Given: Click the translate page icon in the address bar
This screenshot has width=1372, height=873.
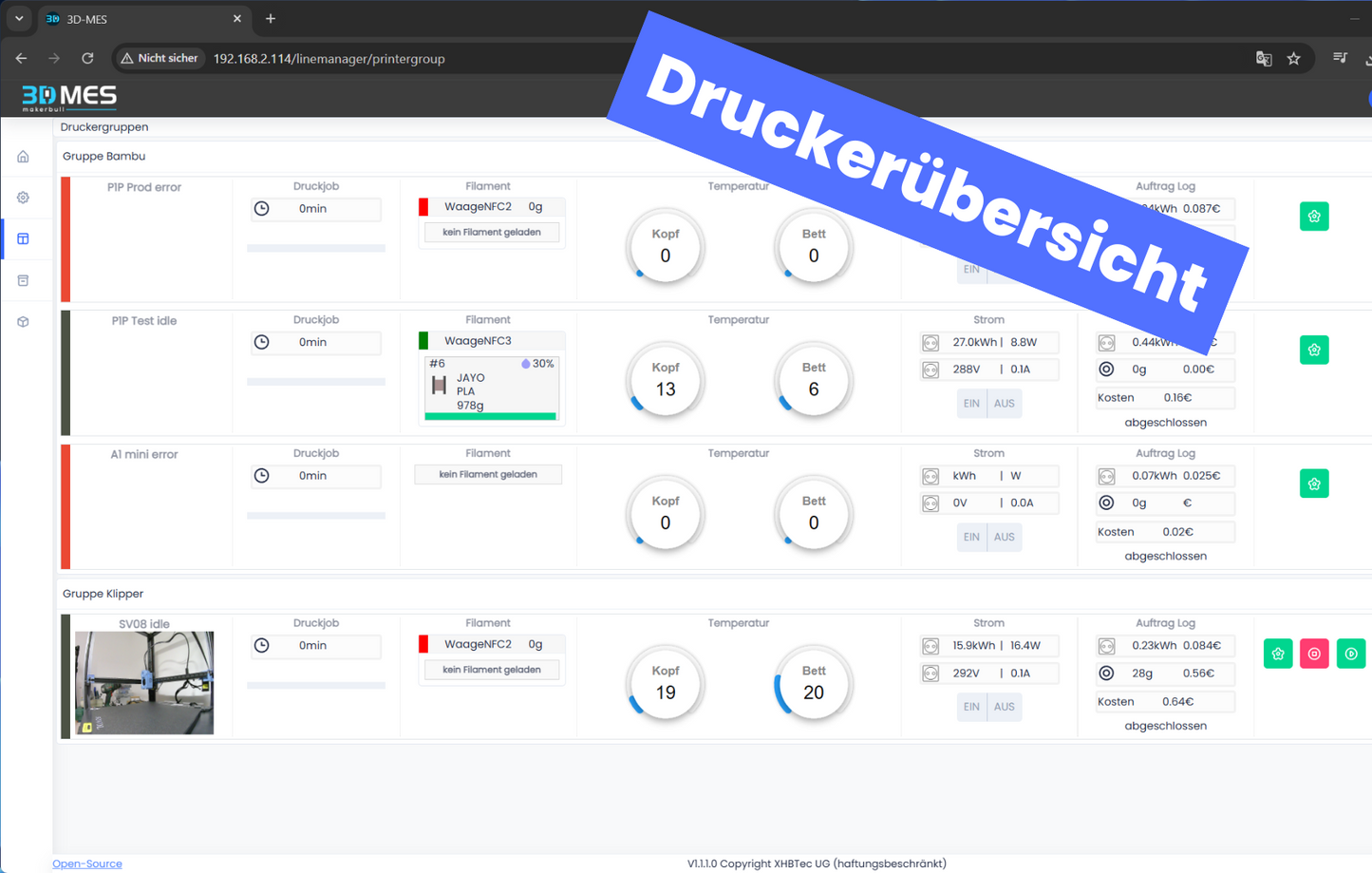Looking at the screenshot, I should click(x=1263, y=59).
